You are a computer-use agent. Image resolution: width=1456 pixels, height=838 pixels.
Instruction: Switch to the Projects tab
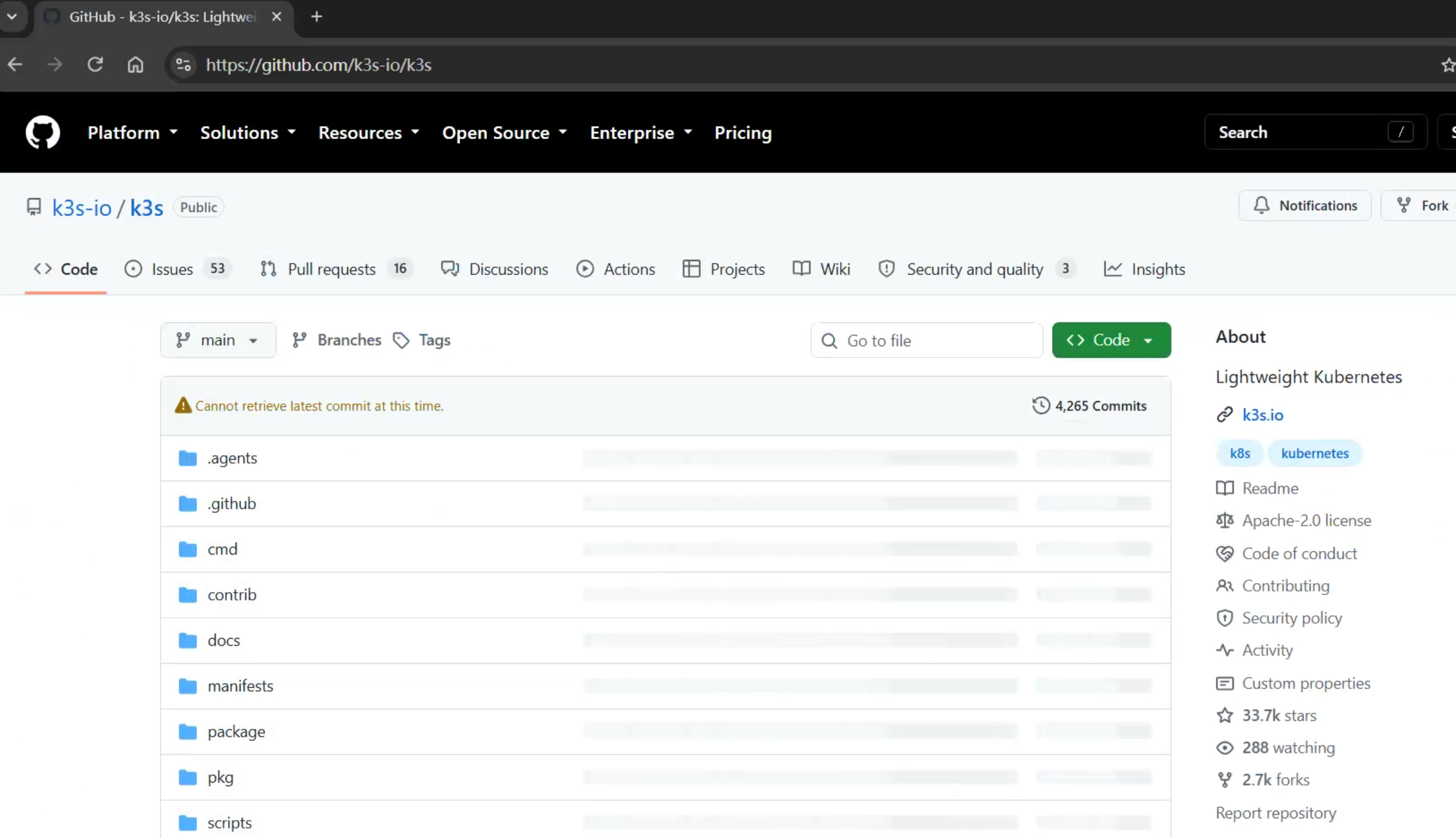pyautogui.click(x=724, y=269)
